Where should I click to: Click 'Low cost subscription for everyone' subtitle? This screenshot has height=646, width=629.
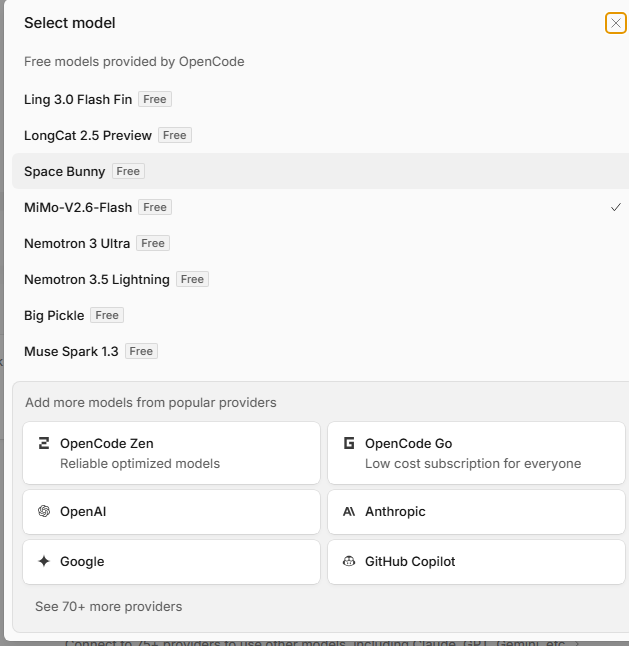tap(473, 463)
